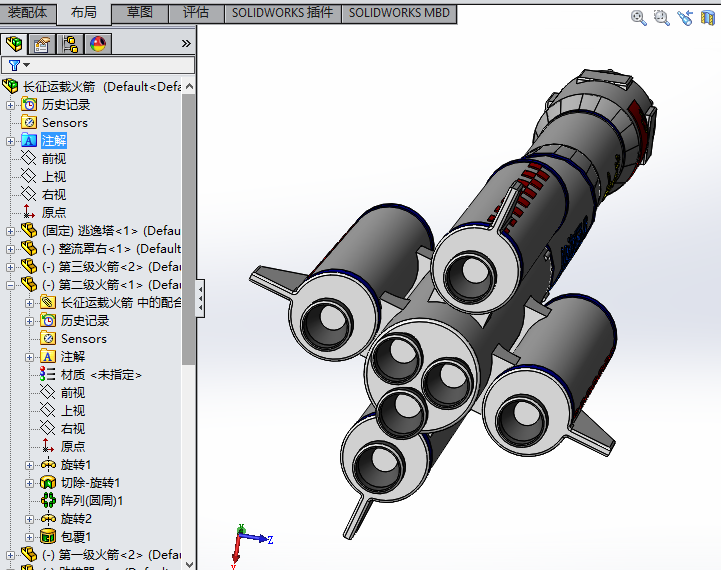Collapse 第二级火箭<1> component
The height and width of the screenshot is (570, 721).
[x=10, y=285]
